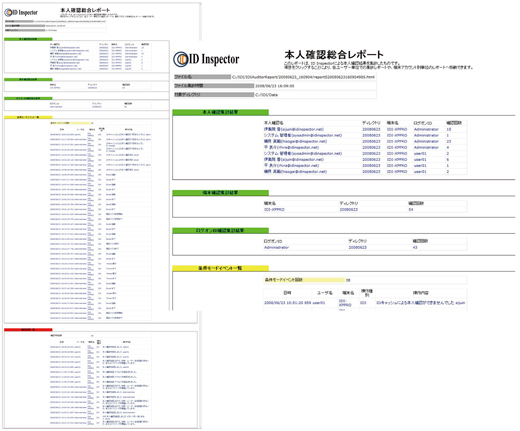Click the 54 confirmation count link

pyautogui.click(x=411, y=210)
